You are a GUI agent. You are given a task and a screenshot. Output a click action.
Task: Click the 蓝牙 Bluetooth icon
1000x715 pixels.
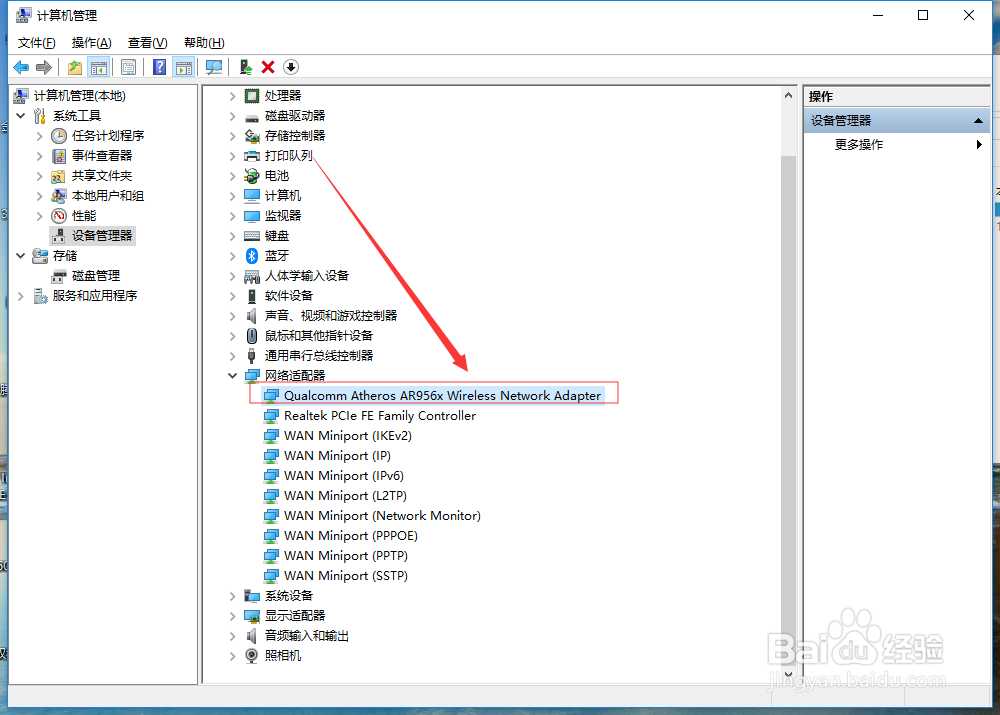click(252, 256)
